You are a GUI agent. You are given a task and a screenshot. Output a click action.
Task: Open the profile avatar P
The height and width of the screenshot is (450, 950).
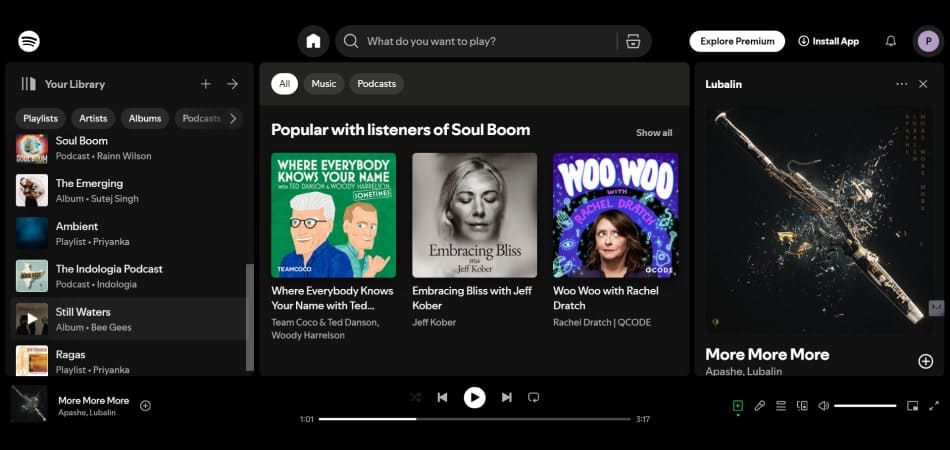(928, 41)
